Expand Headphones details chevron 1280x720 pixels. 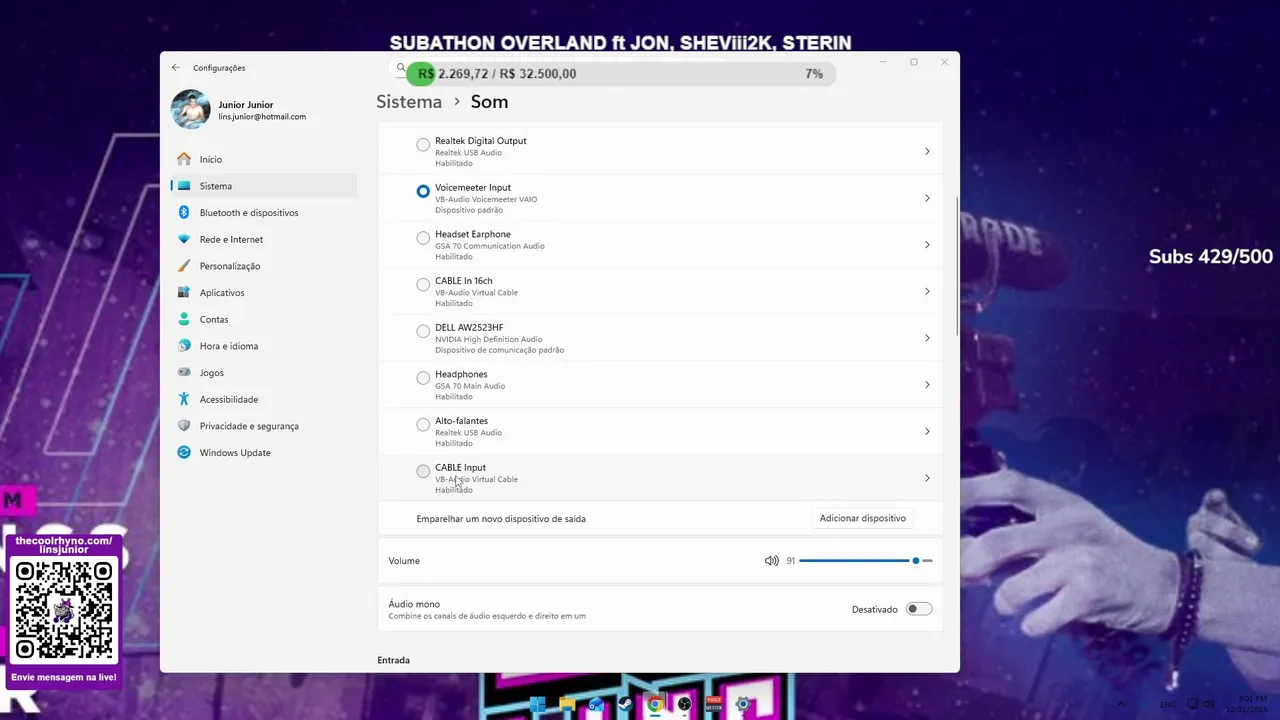point(927,385)
